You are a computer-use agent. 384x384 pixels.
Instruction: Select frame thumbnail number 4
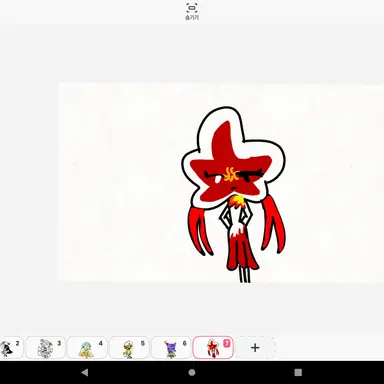point(87,347)
